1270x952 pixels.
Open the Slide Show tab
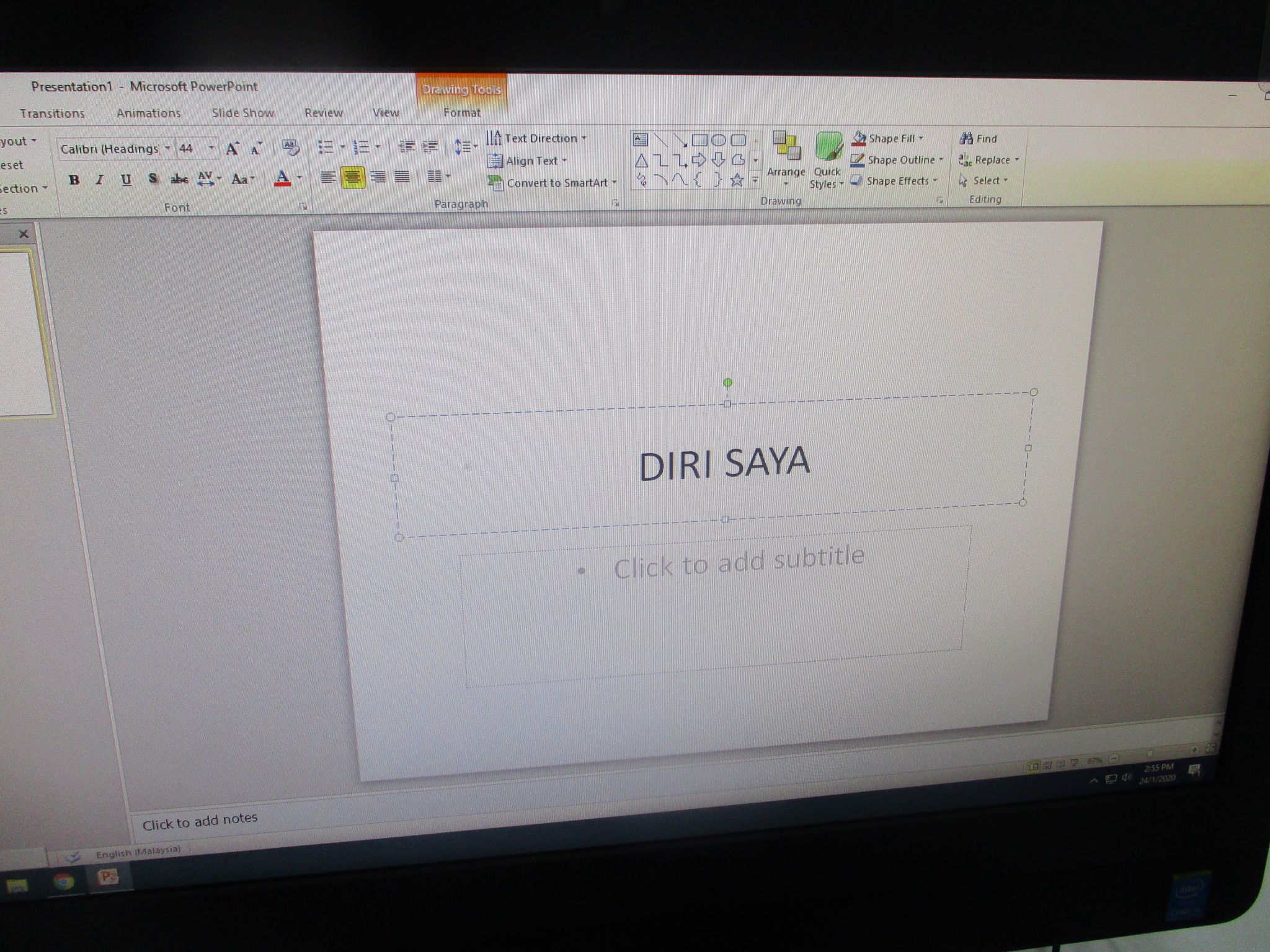(242, 113)
